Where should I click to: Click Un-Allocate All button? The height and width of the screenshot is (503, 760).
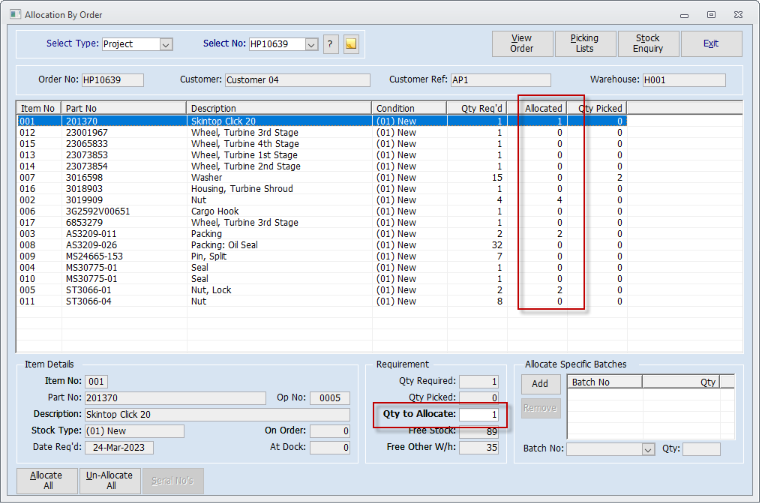(110, 481)
